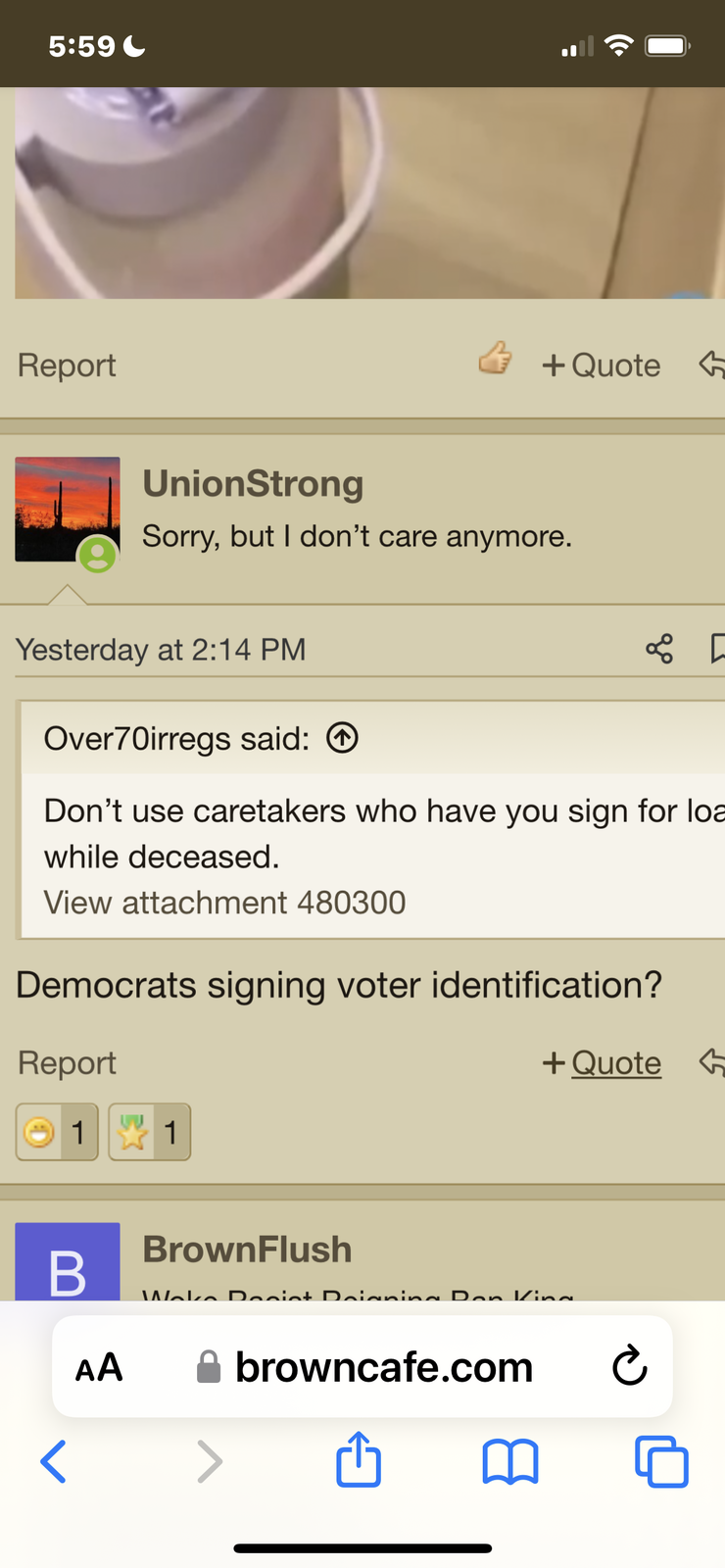Jump to Over70irregs' original post arrow
This screenshot has height=1568, width=725.
point(342,738)
